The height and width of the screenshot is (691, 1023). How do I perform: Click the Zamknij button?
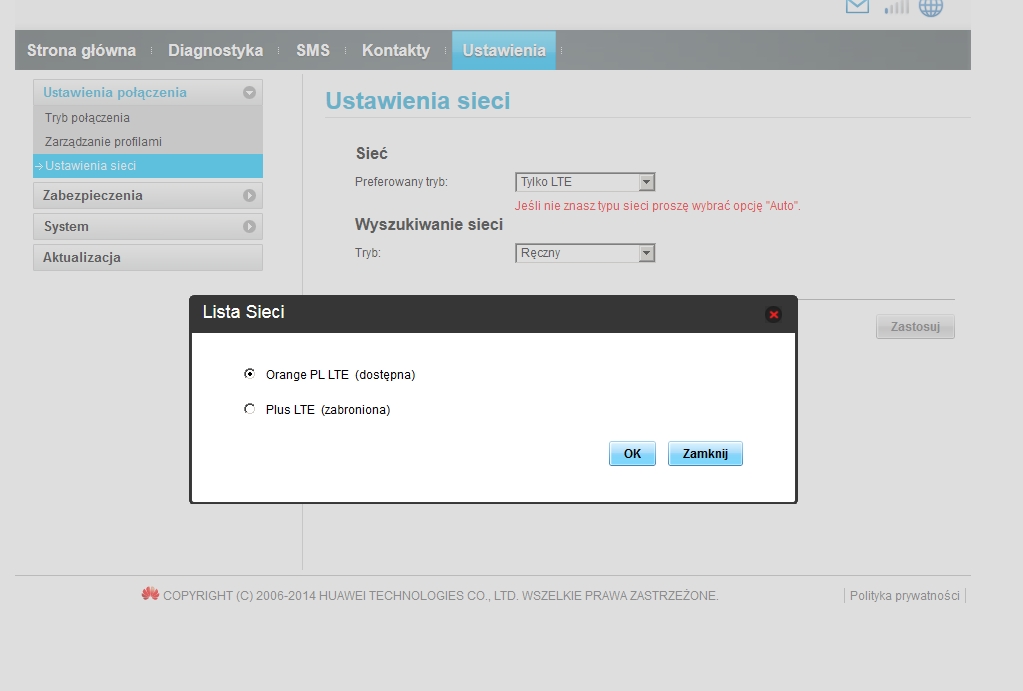(x=705, y=453)
